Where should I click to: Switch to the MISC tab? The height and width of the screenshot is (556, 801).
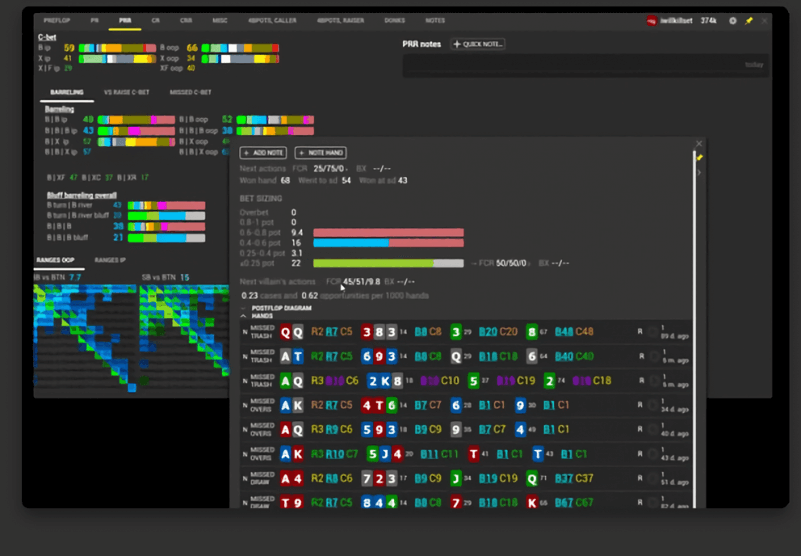click(x=220, y=20)
